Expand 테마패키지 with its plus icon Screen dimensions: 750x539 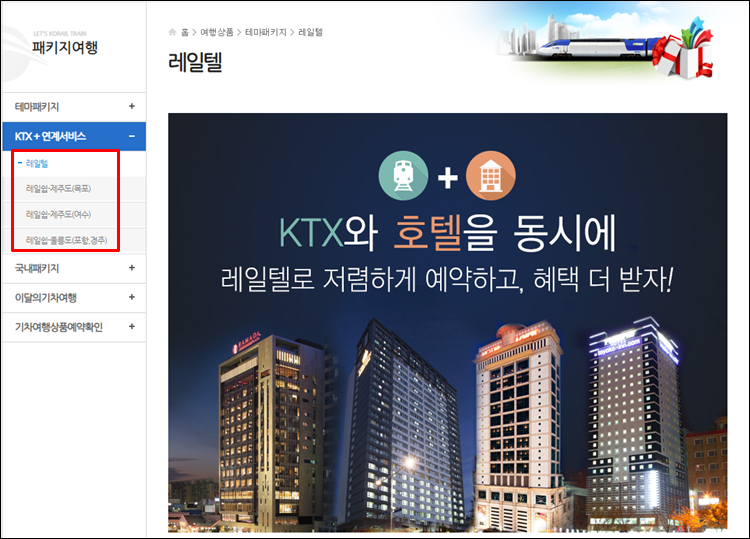point(132,106)
